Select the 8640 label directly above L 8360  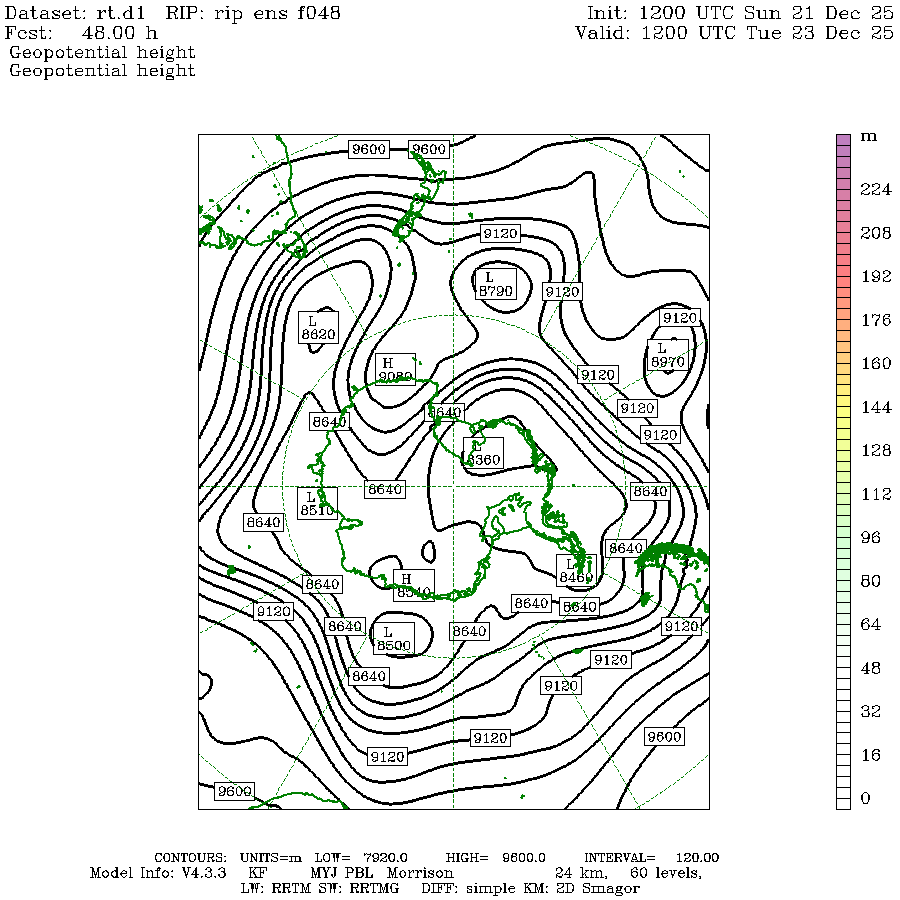[x=444, y=412]
